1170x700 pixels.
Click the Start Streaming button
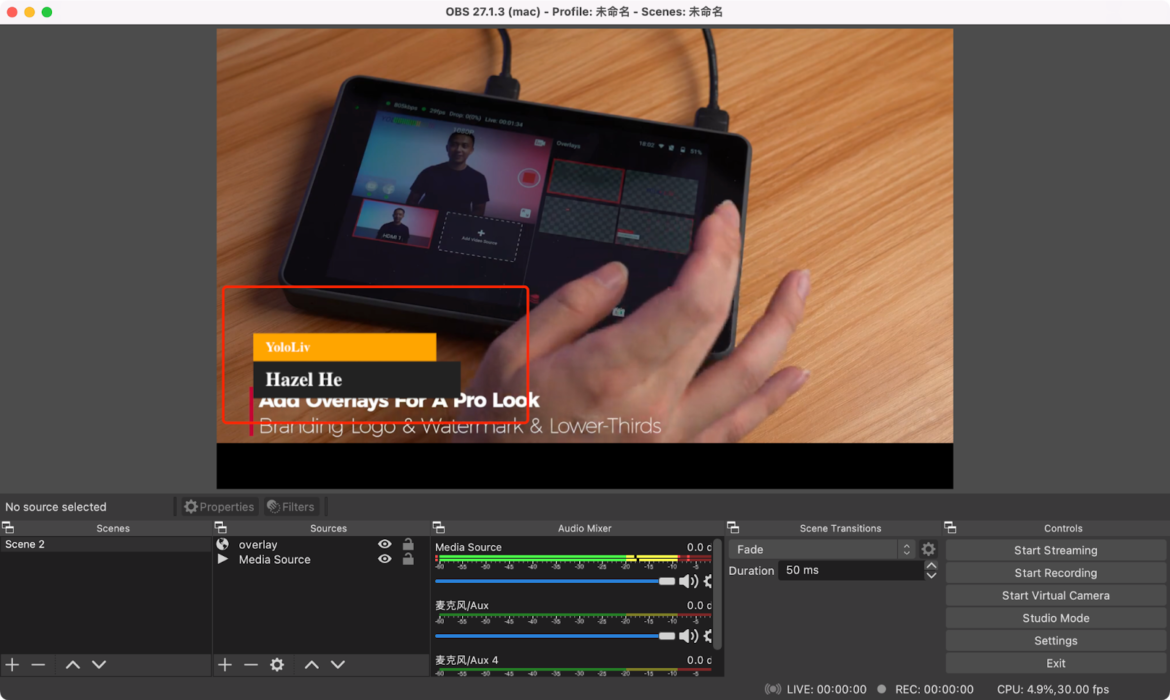tap(1055, 549)
